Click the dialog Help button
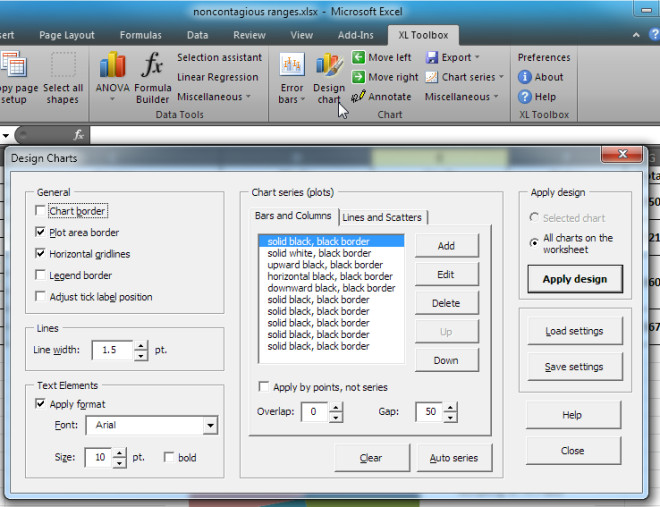 click(x=573, y=415)
